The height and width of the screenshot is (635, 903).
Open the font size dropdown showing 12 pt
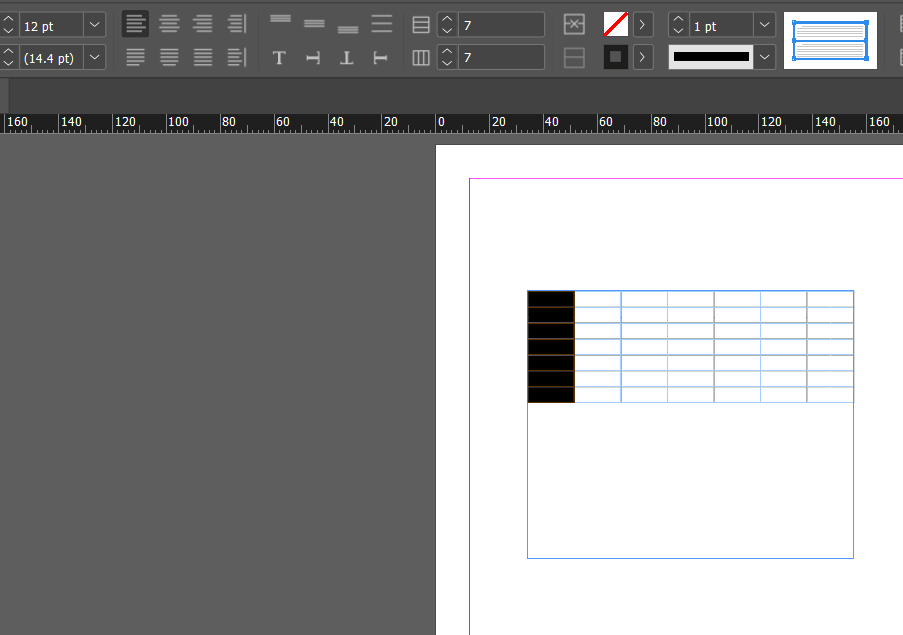click(94, 24)
